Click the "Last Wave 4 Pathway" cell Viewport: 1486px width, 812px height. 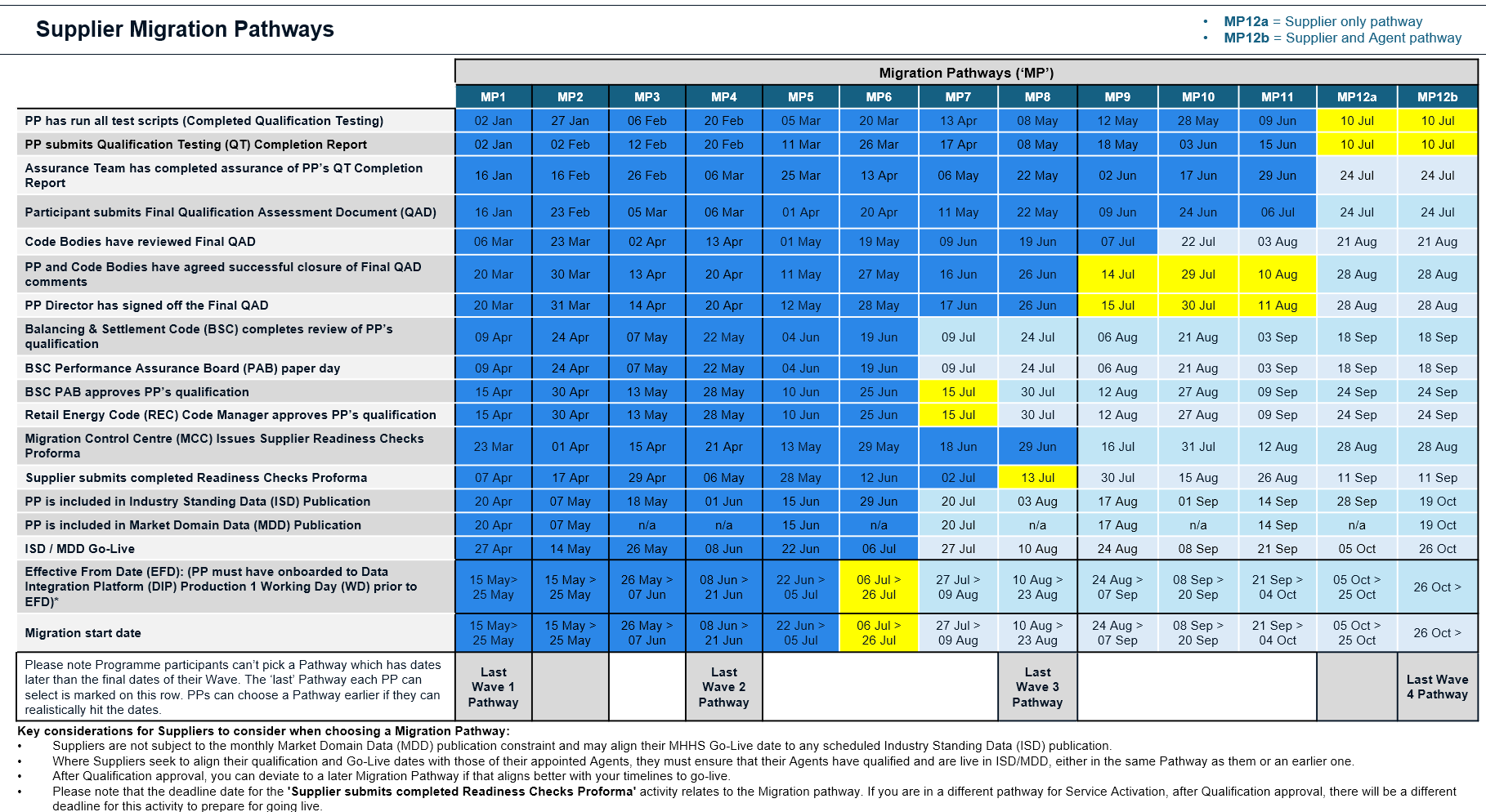point(1438,687)
